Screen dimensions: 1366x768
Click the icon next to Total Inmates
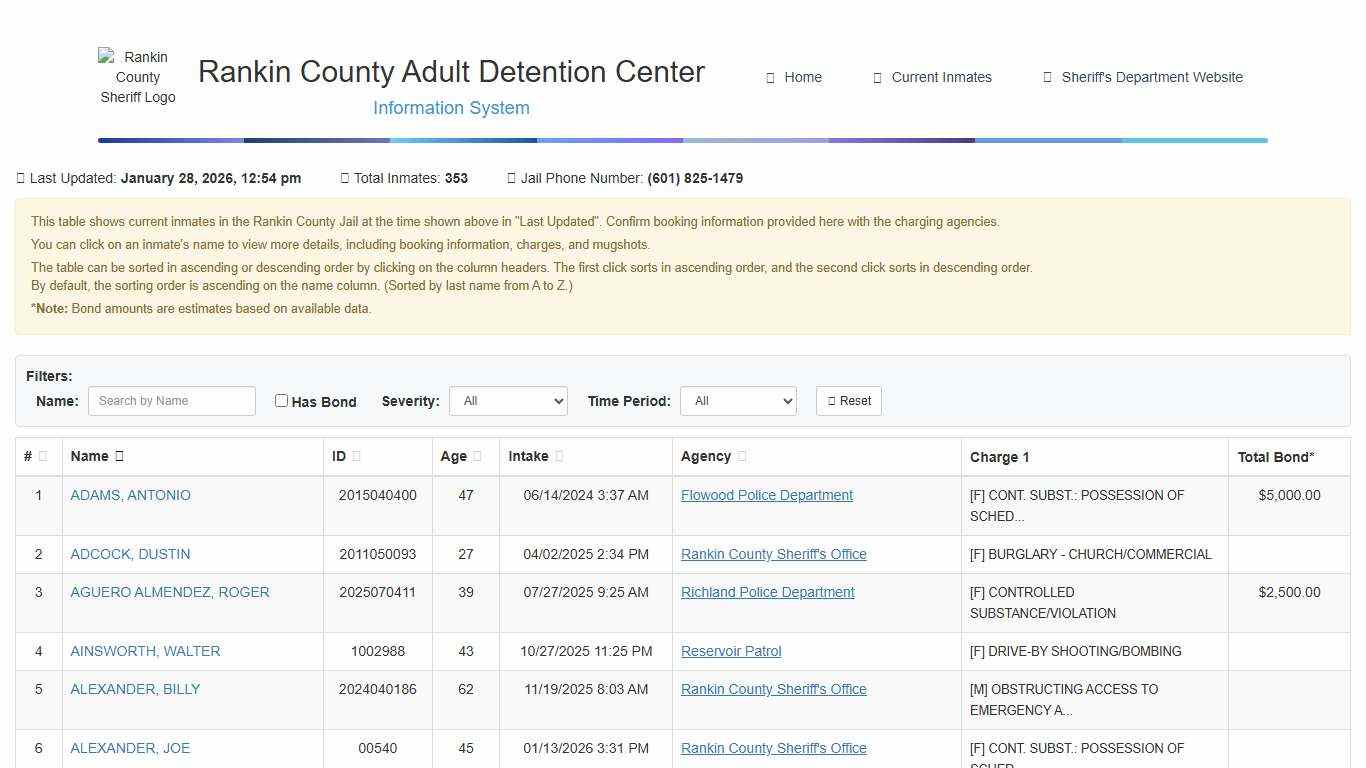(342, 178)
